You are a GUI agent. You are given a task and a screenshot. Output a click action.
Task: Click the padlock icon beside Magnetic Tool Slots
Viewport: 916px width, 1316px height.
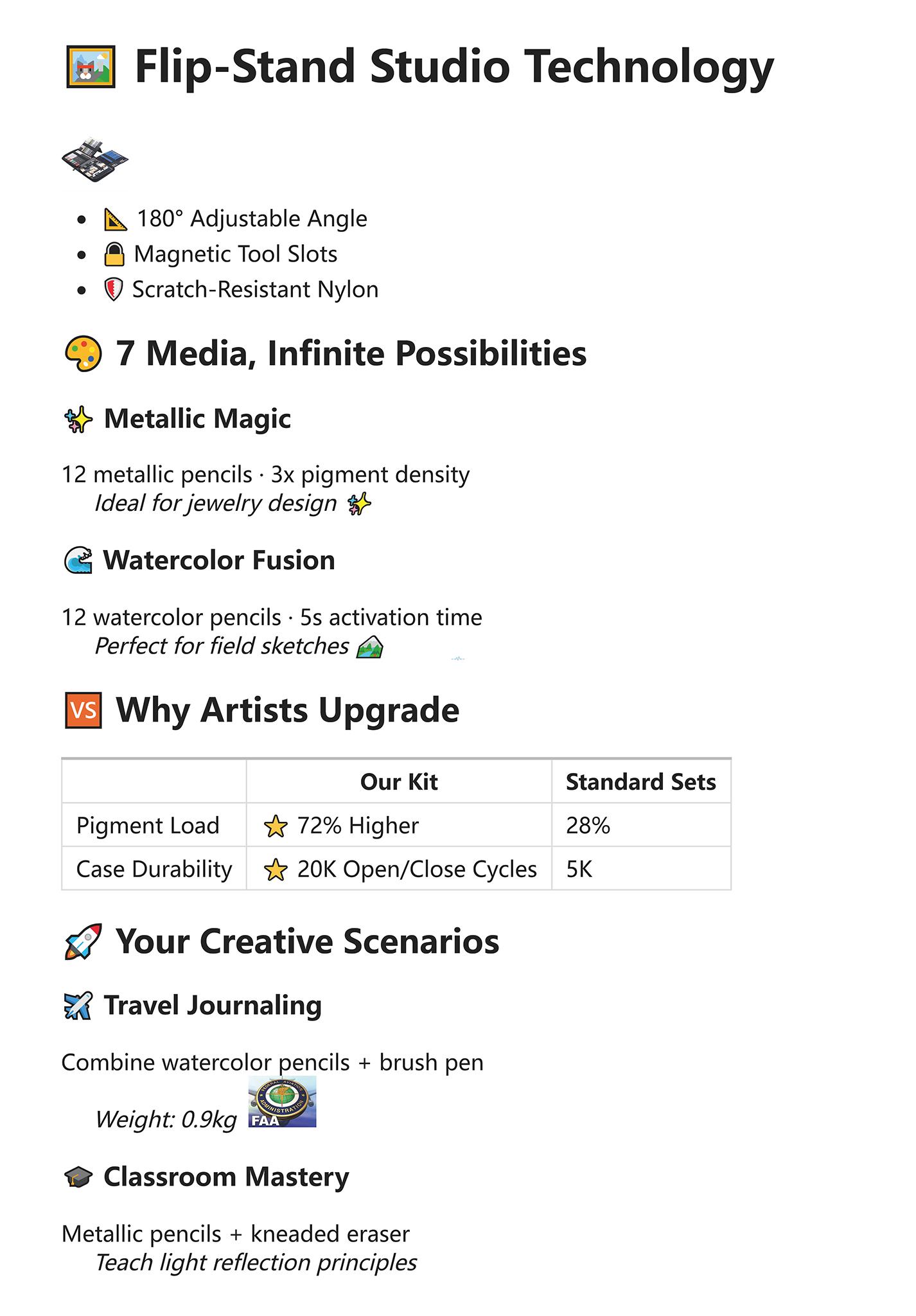pyautogui.click(x=114, y=254)
